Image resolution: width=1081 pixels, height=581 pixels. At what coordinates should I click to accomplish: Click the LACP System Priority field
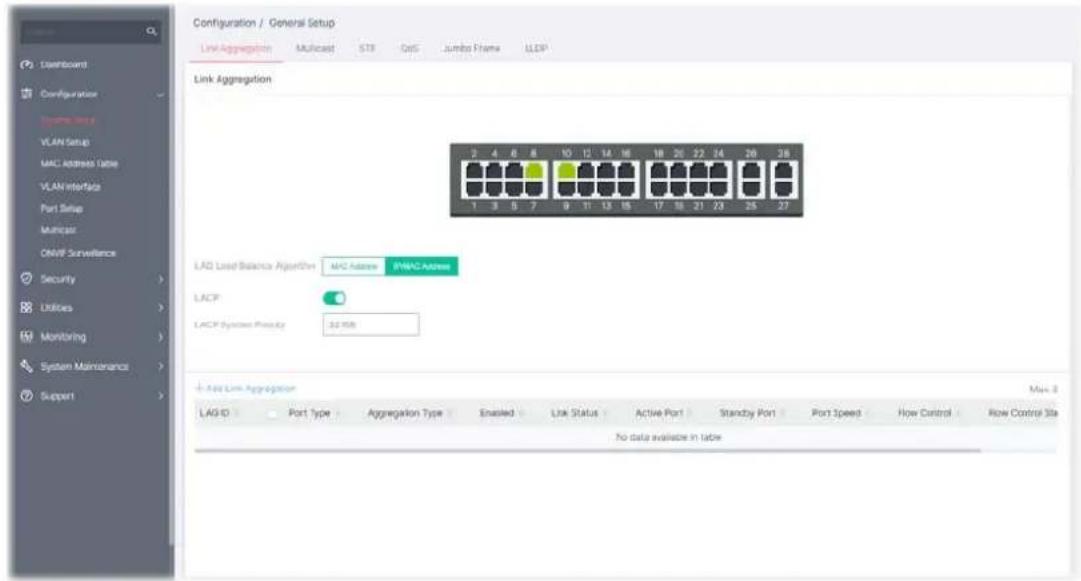371,325
